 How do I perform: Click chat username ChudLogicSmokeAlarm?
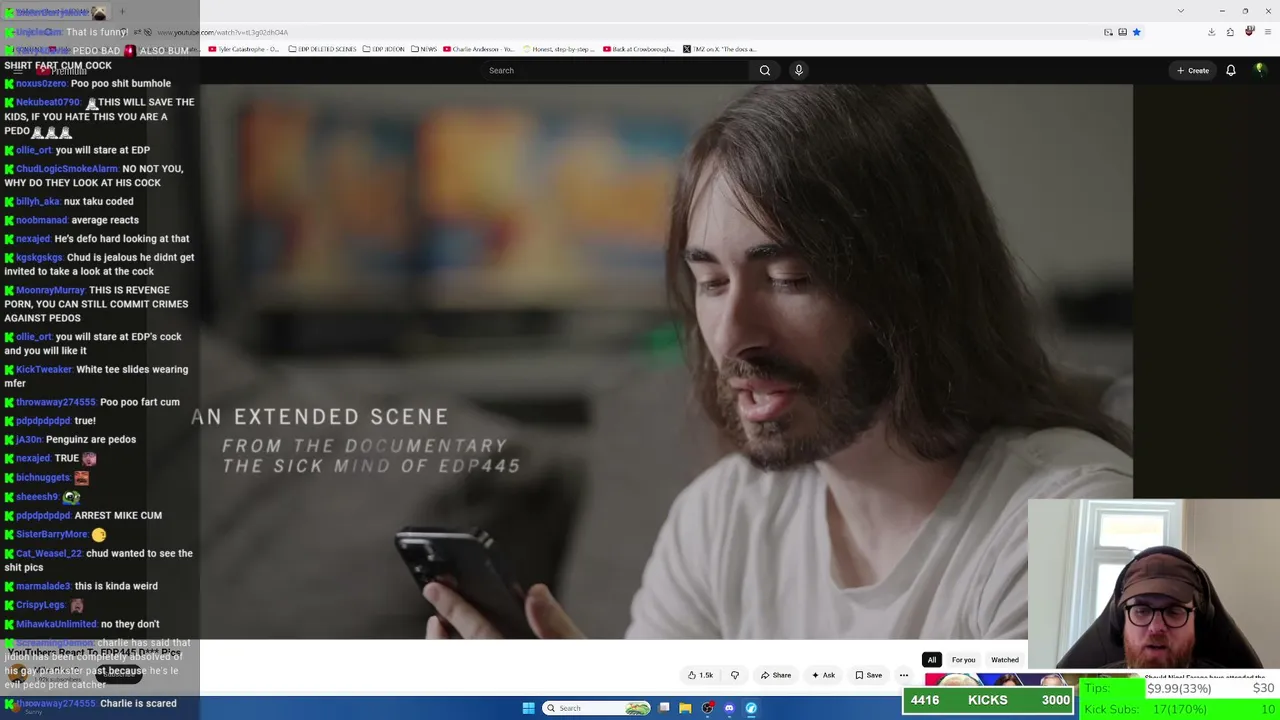click(x=67, y=169)
